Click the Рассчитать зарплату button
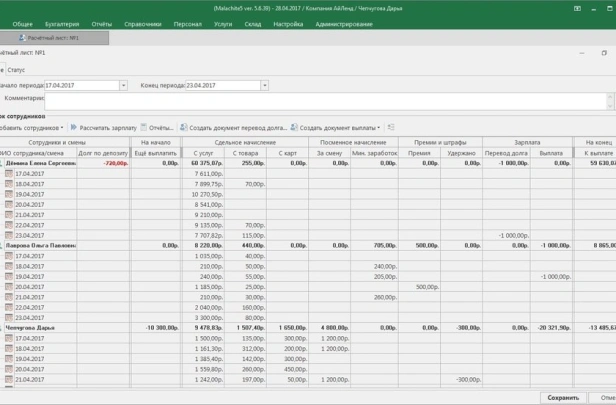Screen dimensions: 616x405 tap(108, 128)
